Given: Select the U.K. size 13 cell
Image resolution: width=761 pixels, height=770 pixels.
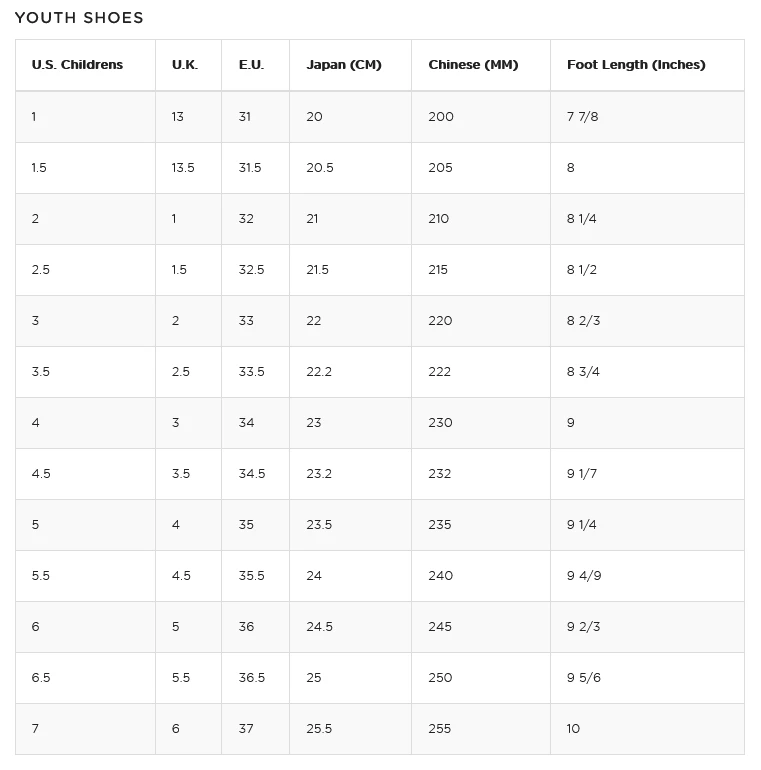Looking at the screenshot, I should (x=178, y=117).
